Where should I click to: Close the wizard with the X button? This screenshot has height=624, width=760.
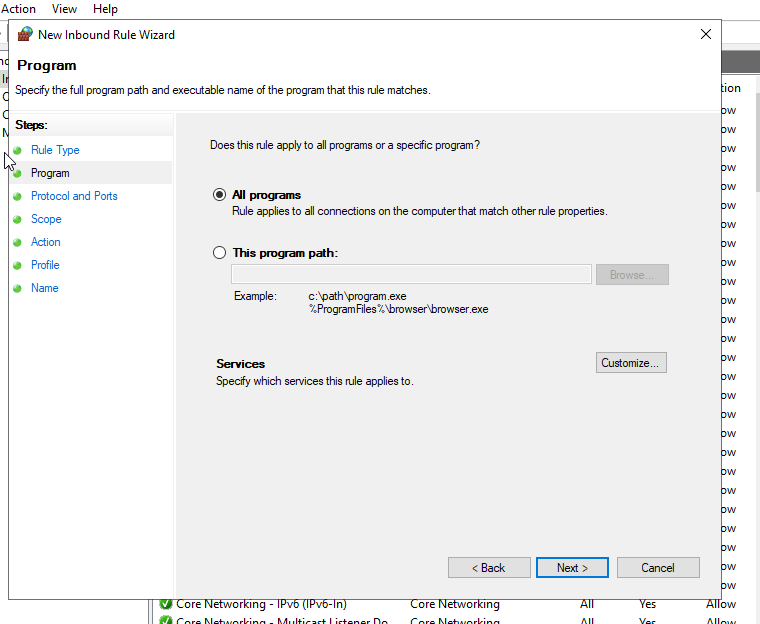pyautogui.click(x=706, y=34)
